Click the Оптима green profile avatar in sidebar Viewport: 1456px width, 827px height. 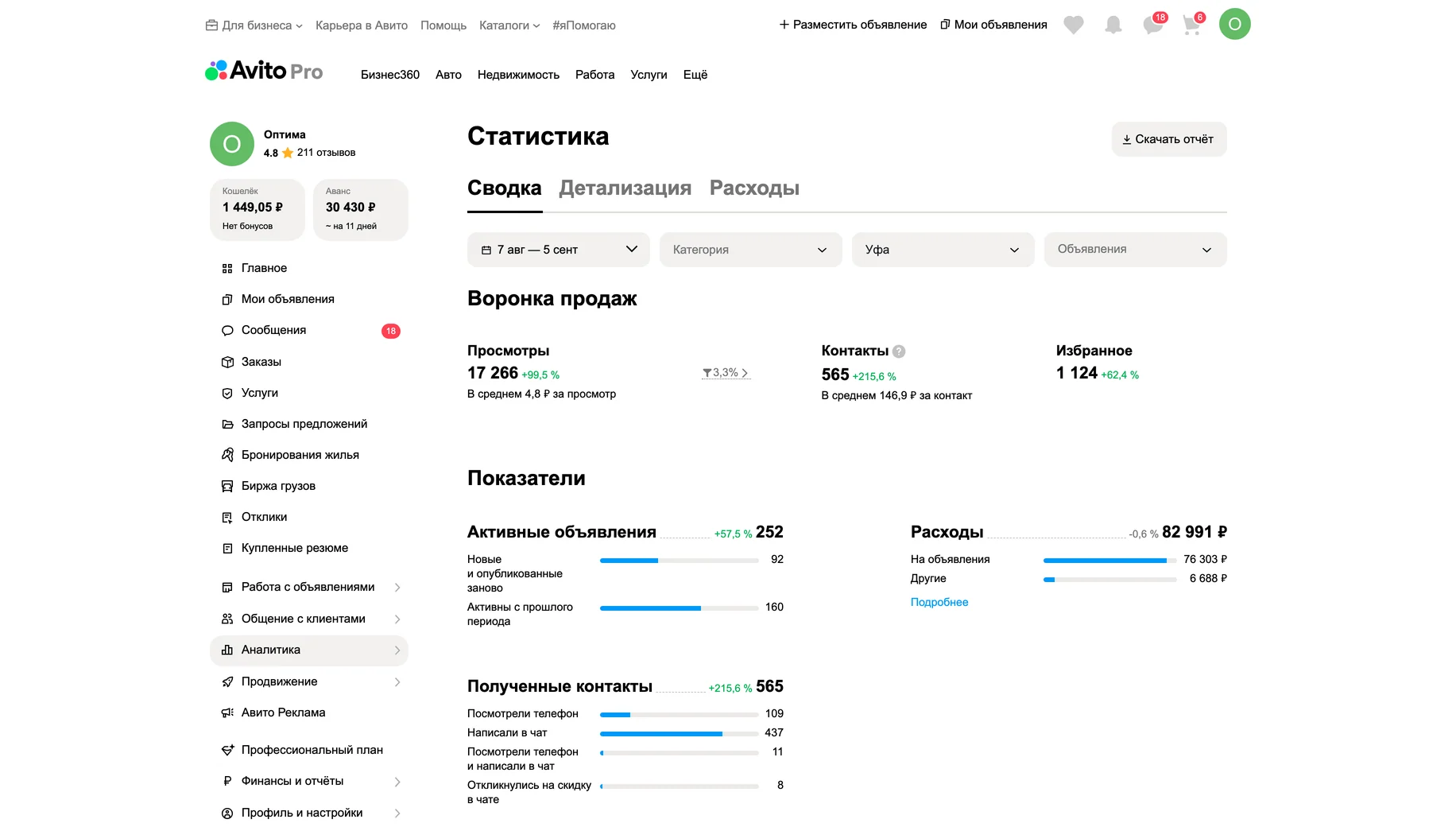click(x=232, y=144)
